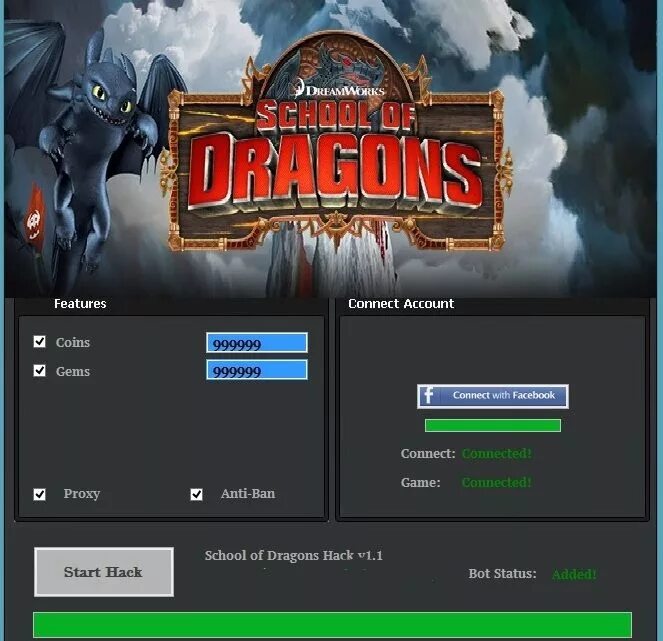Image resolution: width=663 pixels, height=641 pixels.
Task: Click the Game: label
Action: coord(420,482)
